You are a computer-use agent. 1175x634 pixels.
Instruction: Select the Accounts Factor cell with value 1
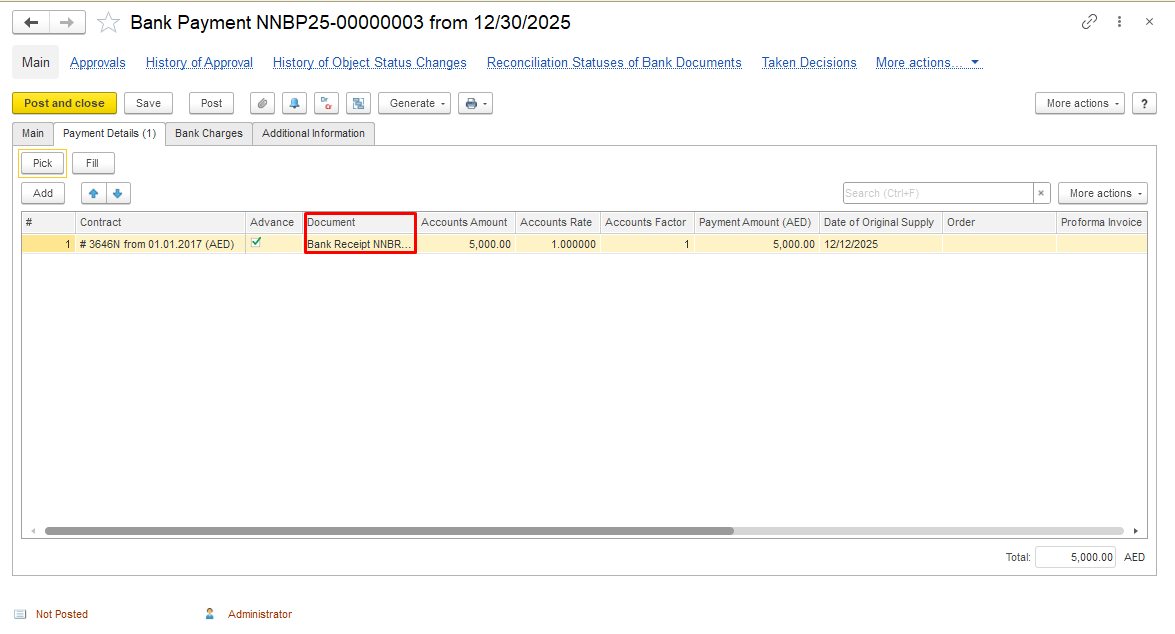click(x=647, y=244)
